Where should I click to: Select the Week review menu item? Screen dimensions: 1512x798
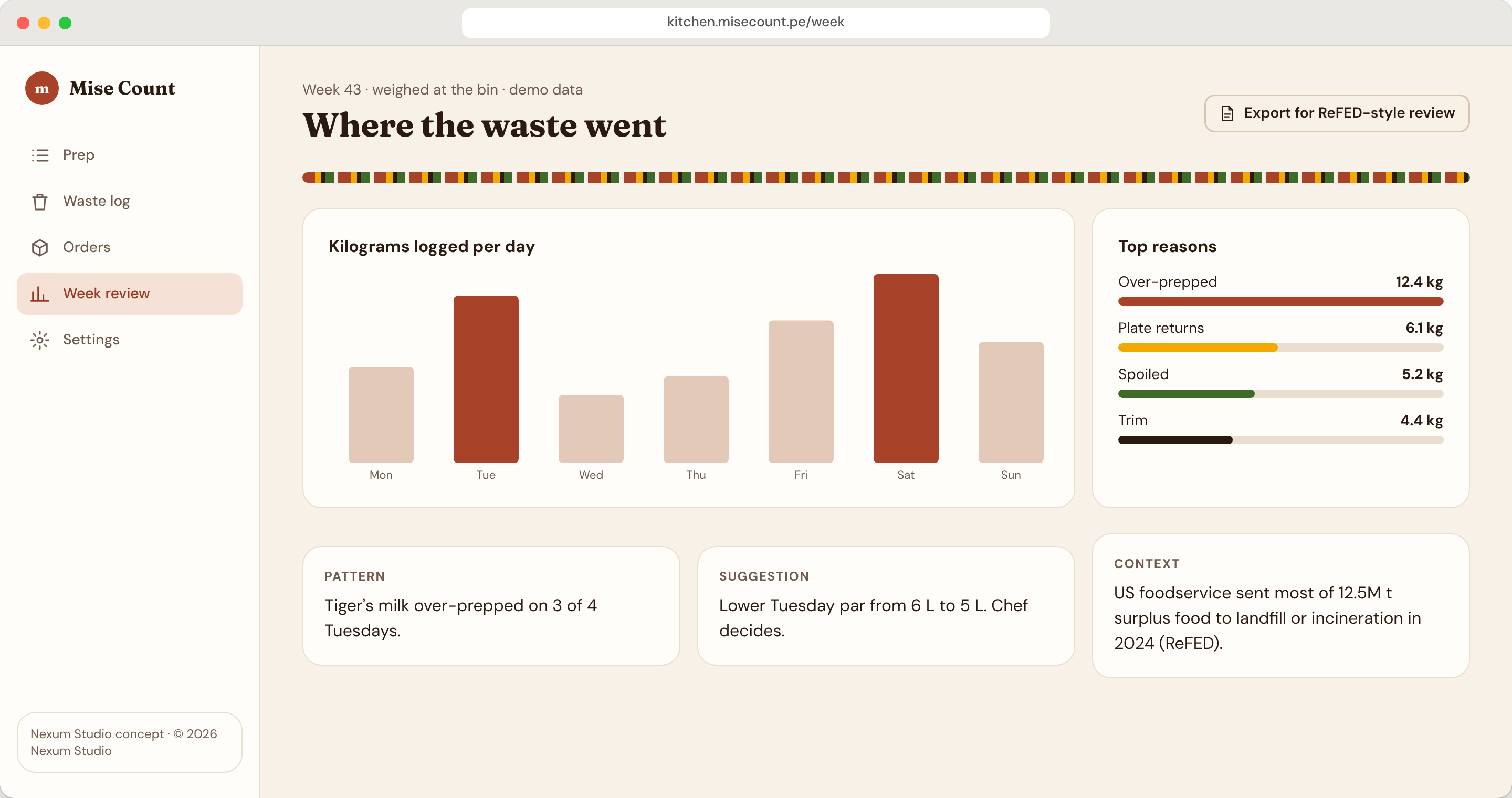130,293
